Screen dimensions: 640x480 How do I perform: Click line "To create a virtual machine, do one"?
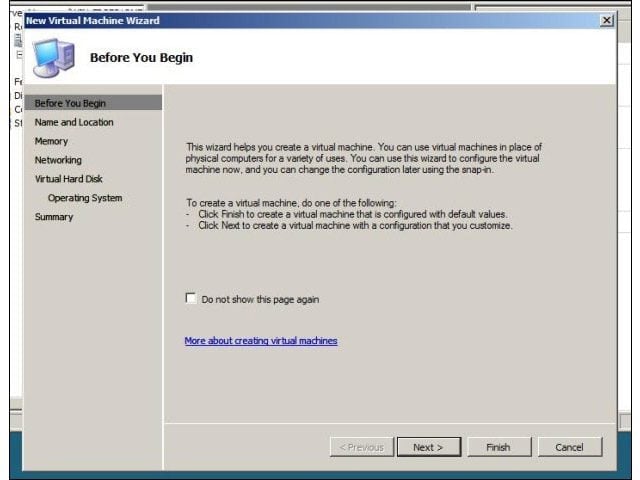coord(291,203)
